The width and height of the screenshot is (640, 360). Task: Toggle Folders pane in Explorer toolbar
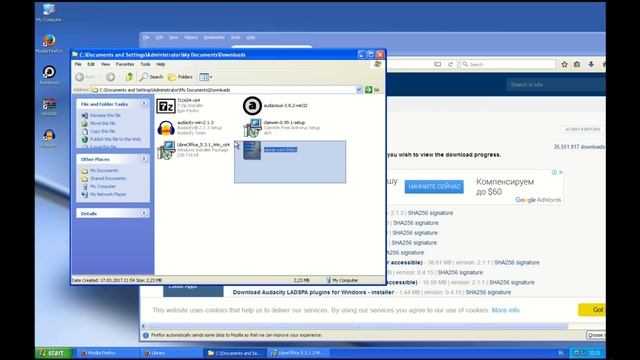click(180, 77)
